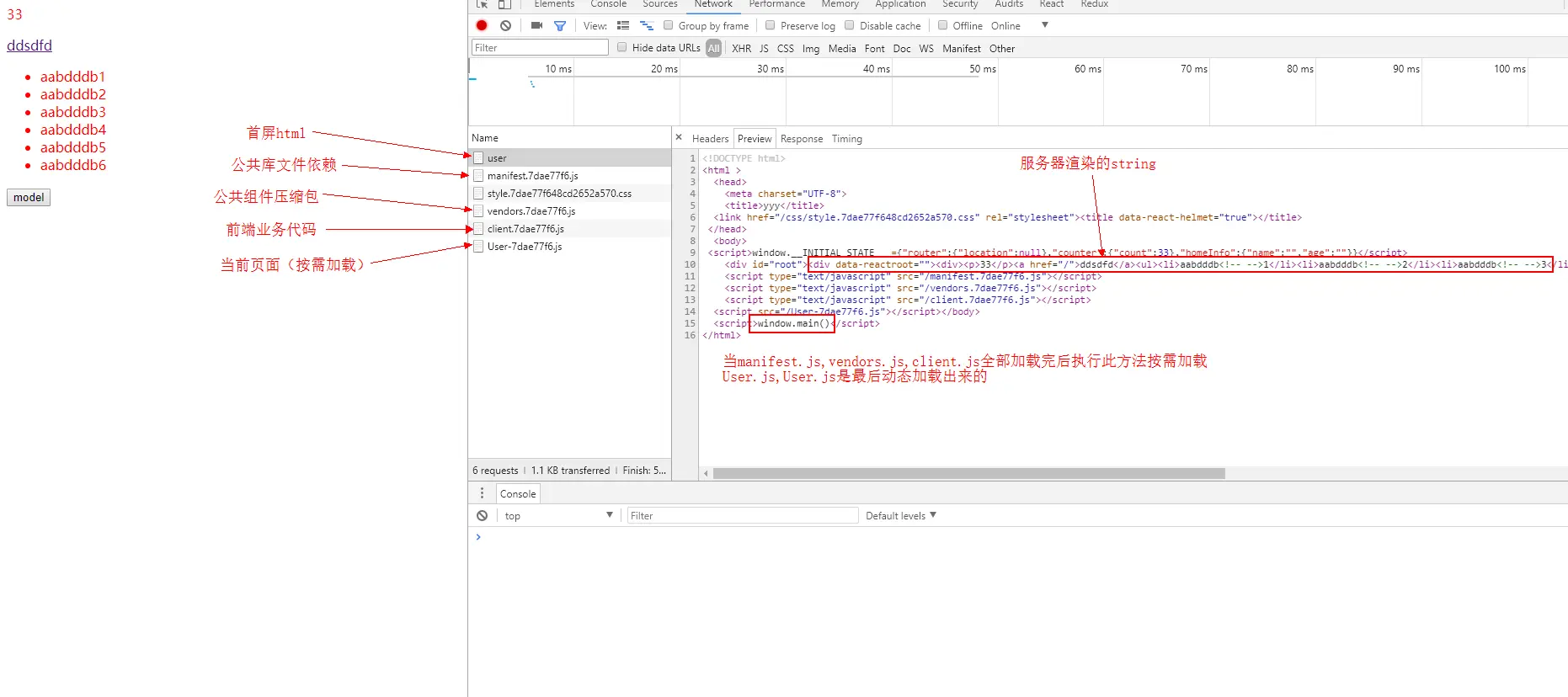Filter requests by XHR
This screenshot has height=697, width=1568.
coord(742,48)
